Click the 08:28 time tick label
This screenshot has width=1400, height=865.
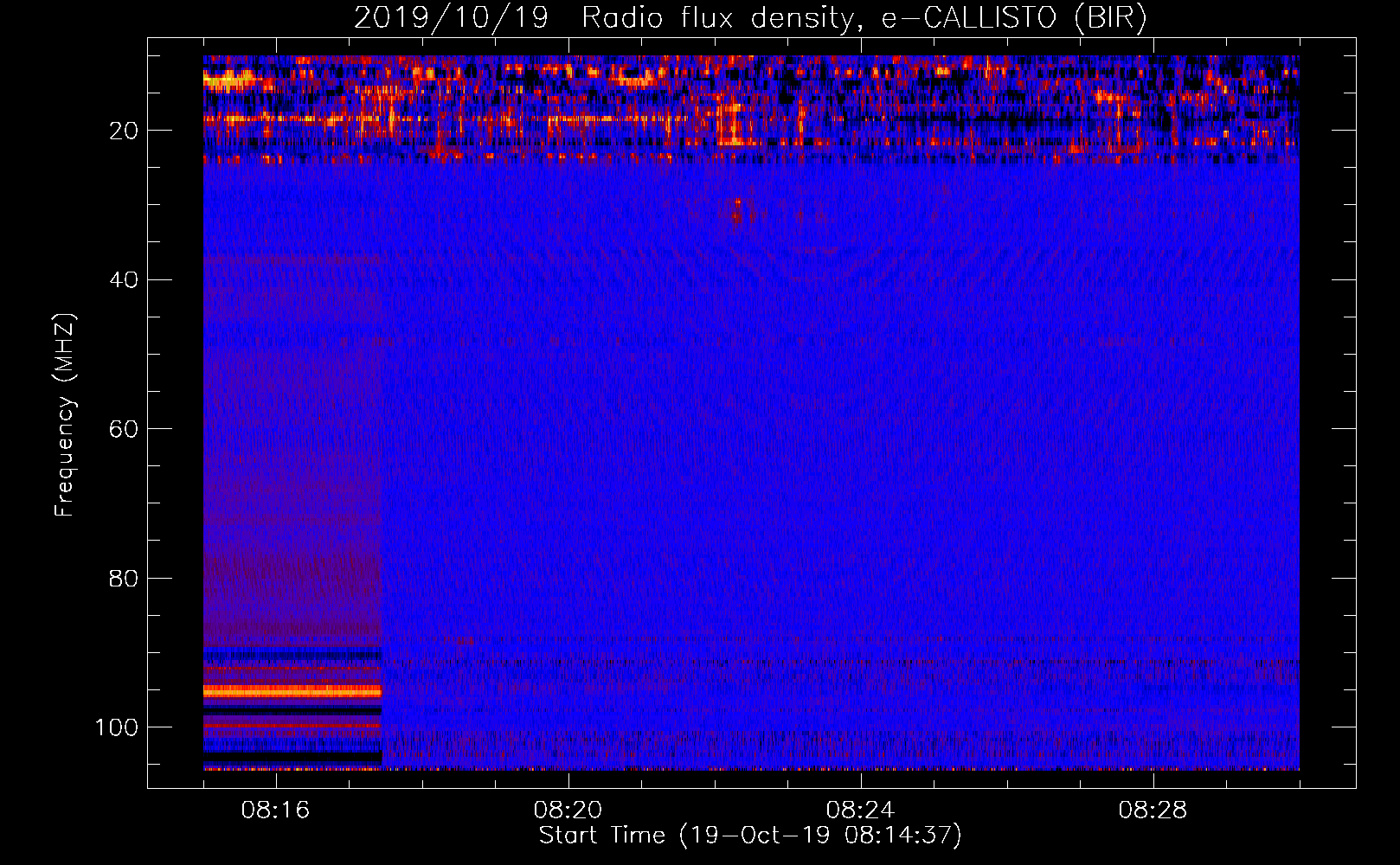(x=1153, y=811)
